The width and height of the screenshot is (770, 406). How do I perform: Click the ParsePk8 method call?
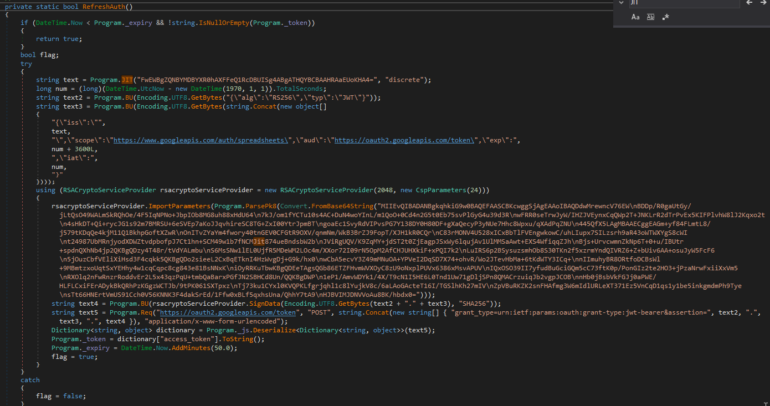(260, 206)
